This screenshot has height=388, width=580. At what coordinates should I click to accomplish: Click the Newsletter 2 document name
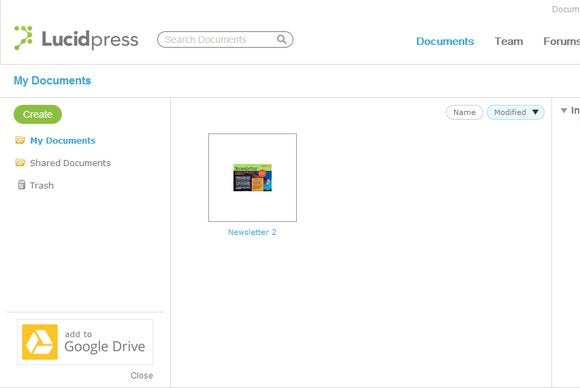click(252, 232)
